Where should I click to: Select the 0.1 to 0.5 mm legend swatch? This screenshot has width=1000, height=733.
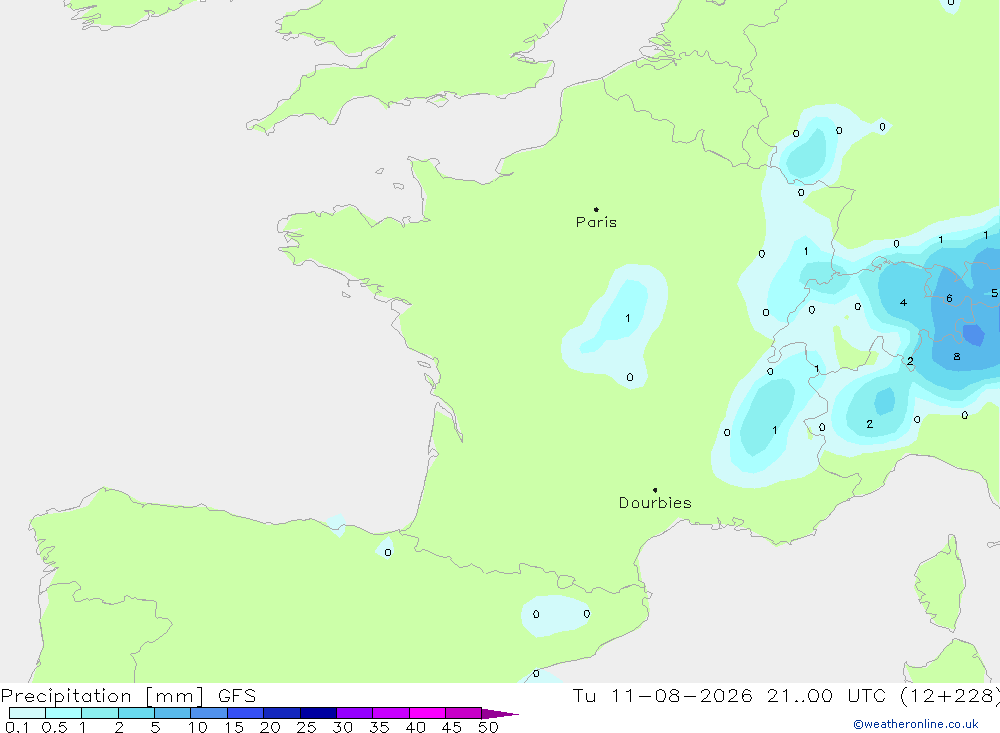point(27,713)
